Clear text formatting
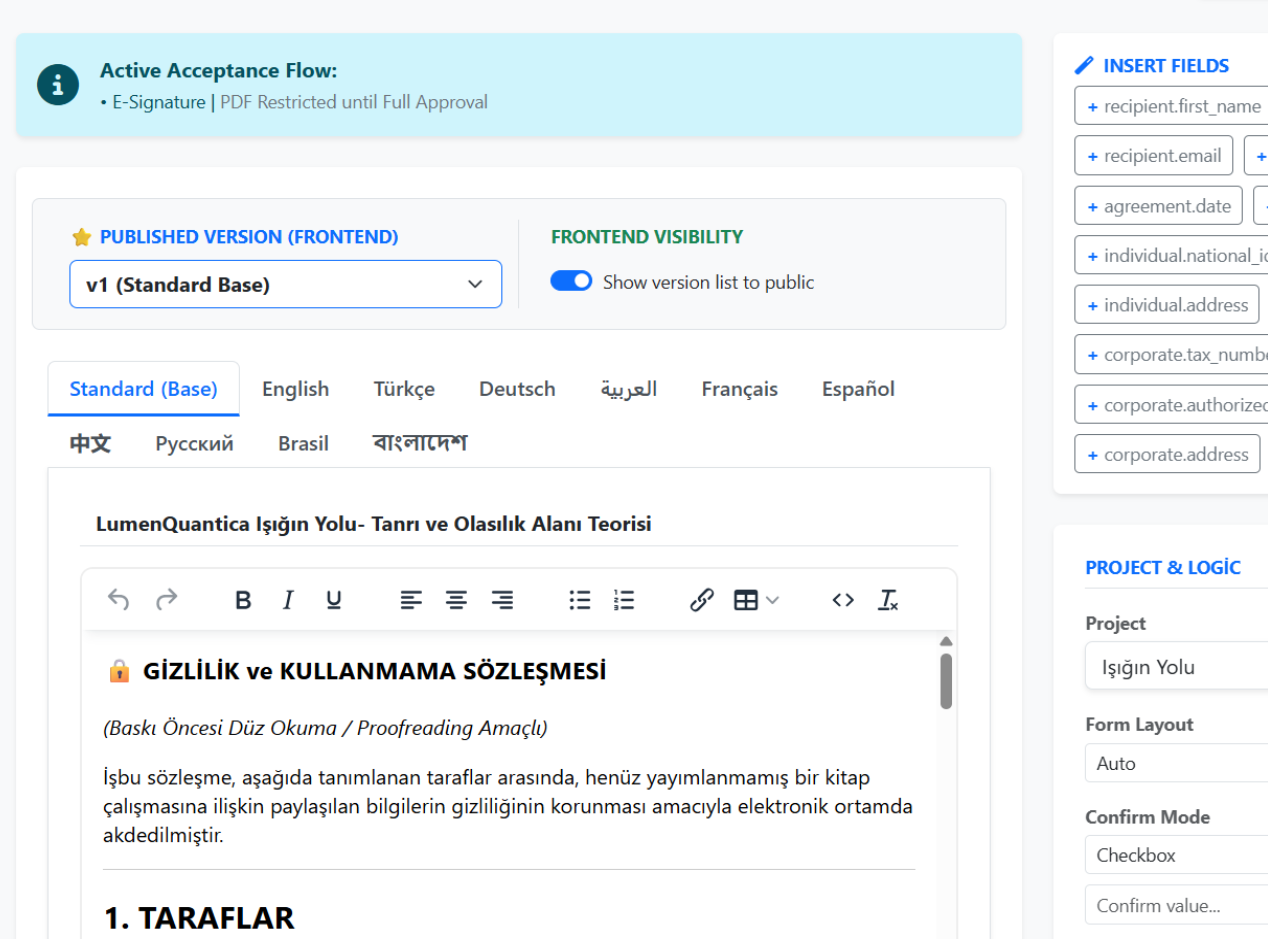The height and width of the screenshot is (939, 1268). (x=888, y=600)
